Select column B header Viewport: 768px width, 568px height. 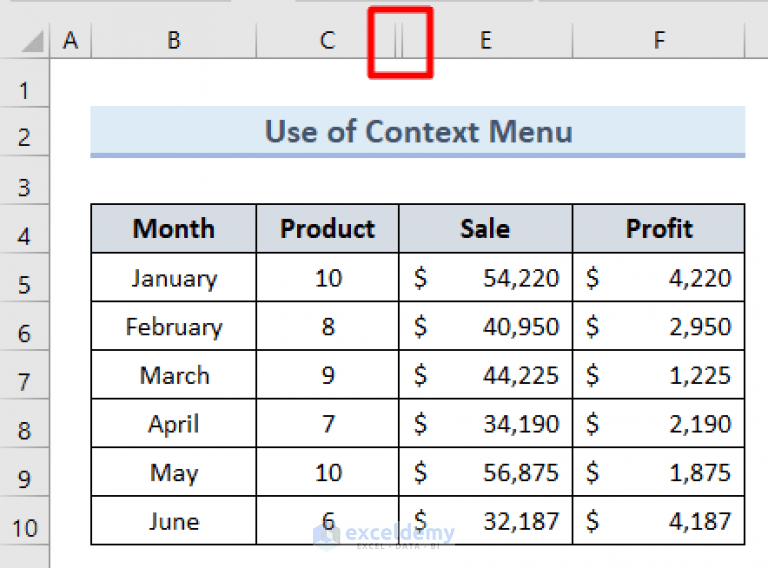coord(173,40)
